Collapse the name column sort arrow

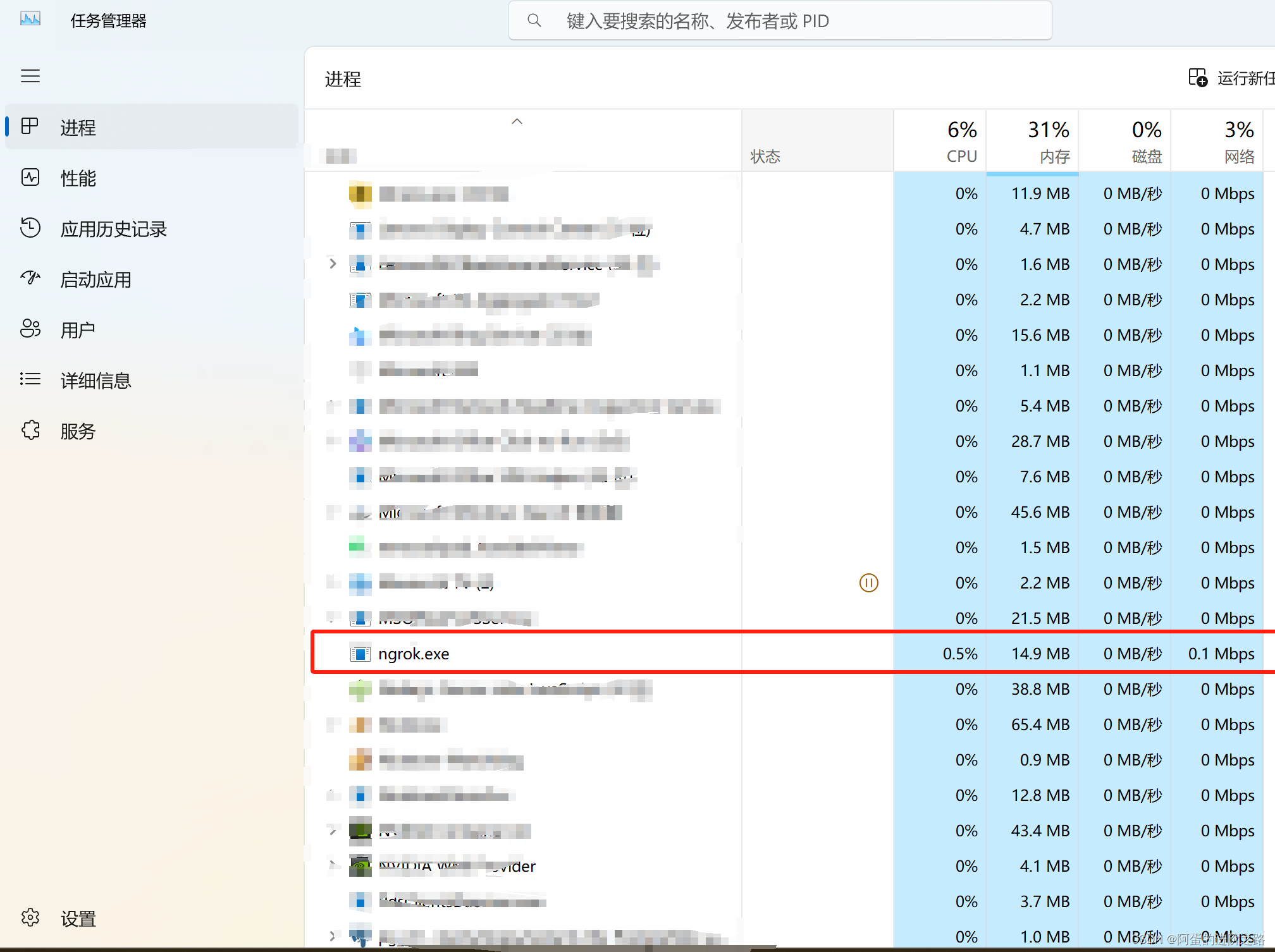(x=517, y=121)
